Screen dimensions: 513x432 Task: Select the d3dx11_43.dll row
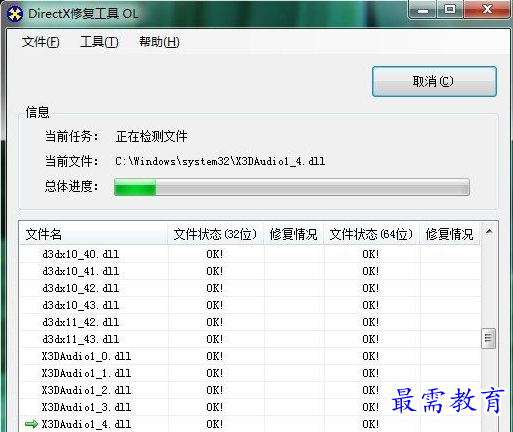(250, 339)
